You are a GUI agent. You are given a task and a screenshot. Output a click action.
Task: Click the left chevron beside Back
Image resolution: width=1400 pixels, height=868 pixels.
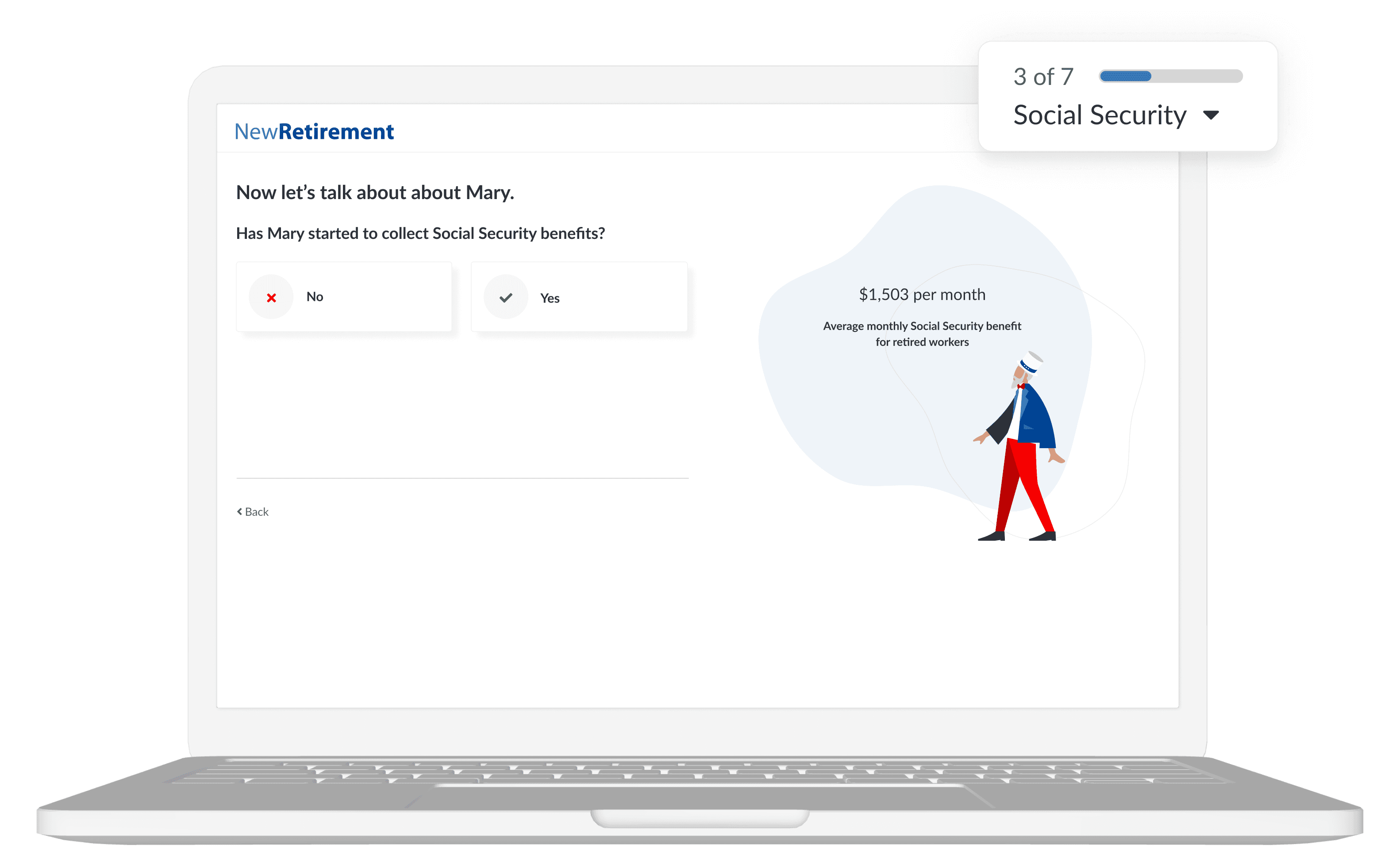239,511
